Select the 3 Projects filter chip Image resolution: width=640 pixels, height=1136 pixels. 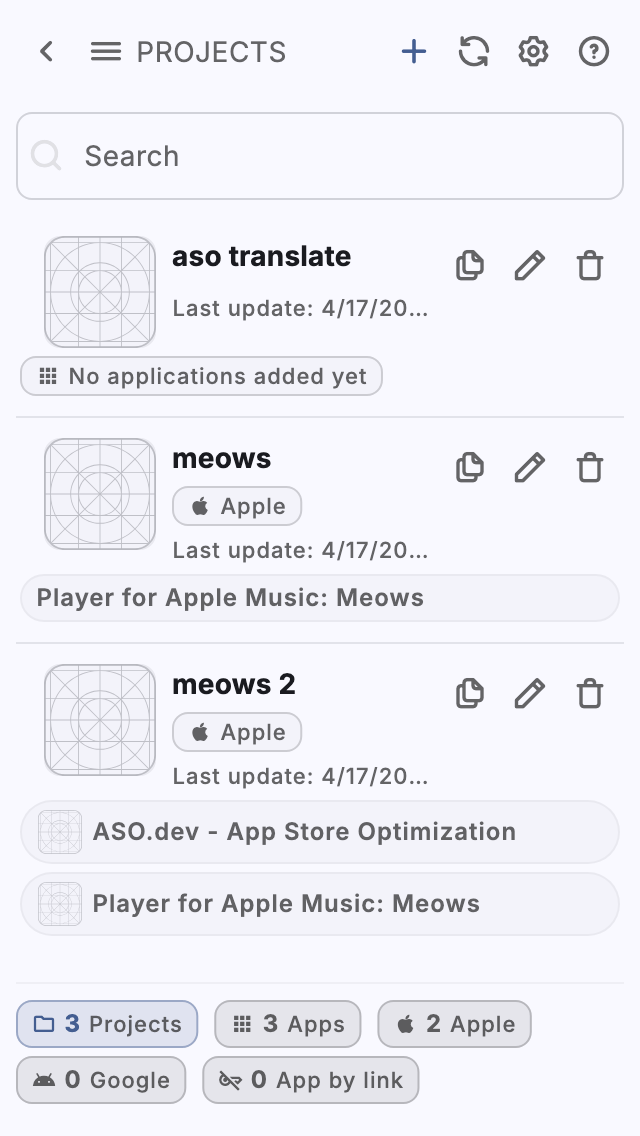point(107,1024)
